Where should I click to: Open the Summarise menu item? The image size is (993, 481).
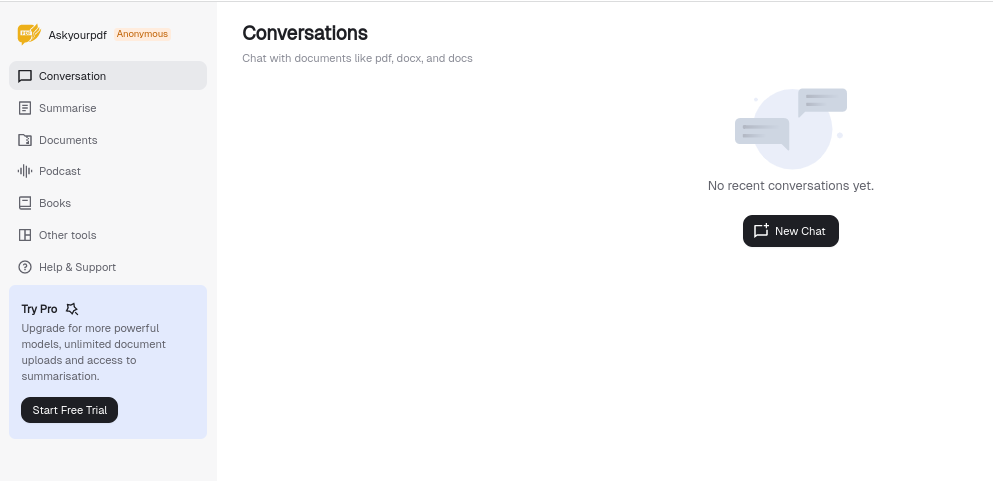(108, 108)
